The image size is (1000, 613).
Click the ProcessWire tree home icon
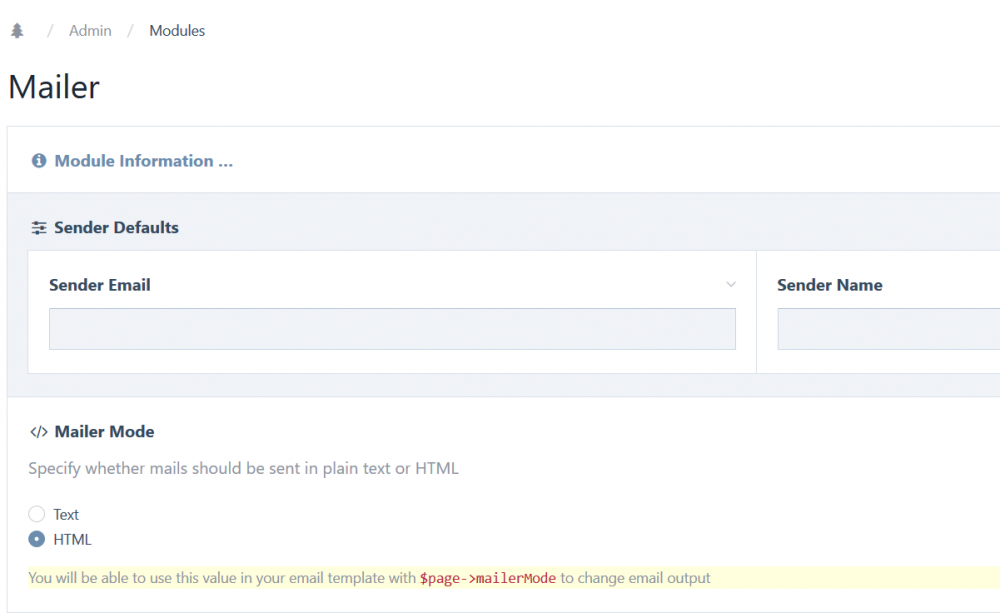[x=17, y=30]
